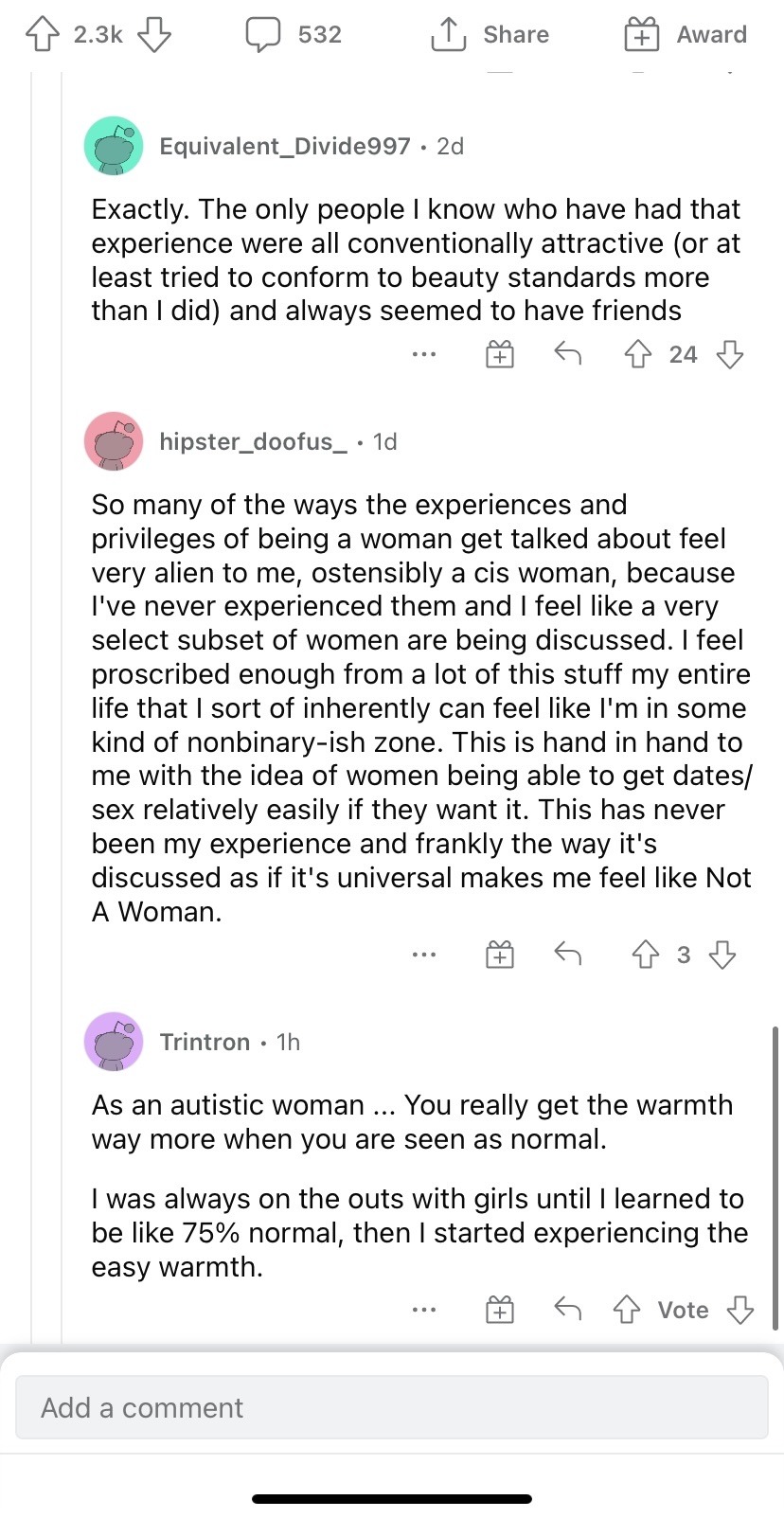Downvote the main post
This screenshot has width=784, height=1518.
pyautogui.click(x=154, y=35)
